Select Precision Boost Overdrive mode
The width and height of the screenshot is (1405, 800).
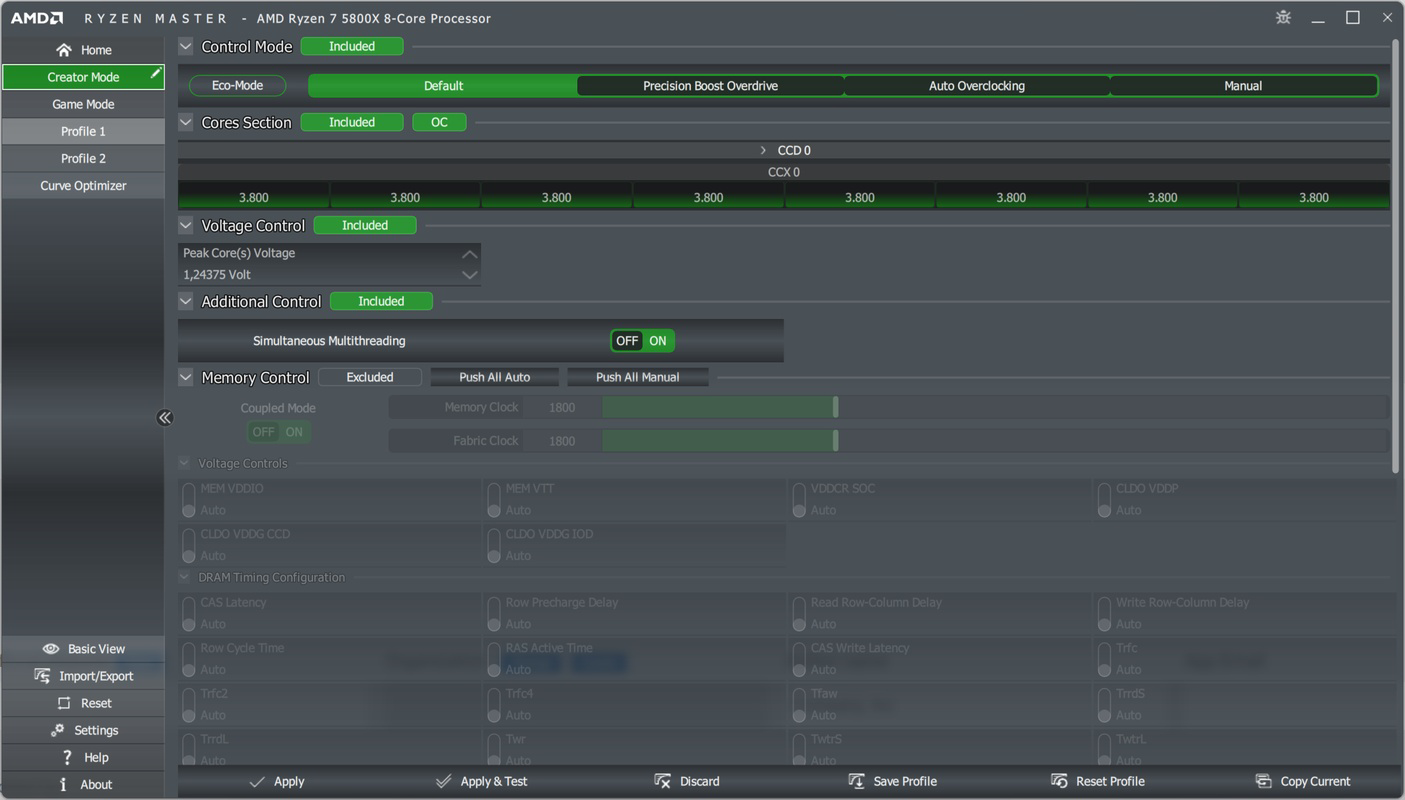pyautogui.click(x=710, y=86)
